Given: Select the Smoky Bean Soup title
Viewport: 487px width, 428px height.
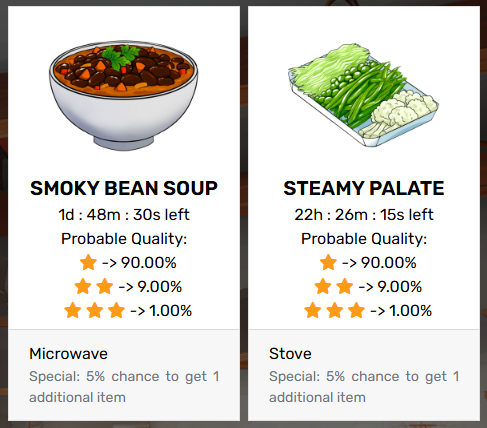Looking at the screenshot, I should (124, 188).
